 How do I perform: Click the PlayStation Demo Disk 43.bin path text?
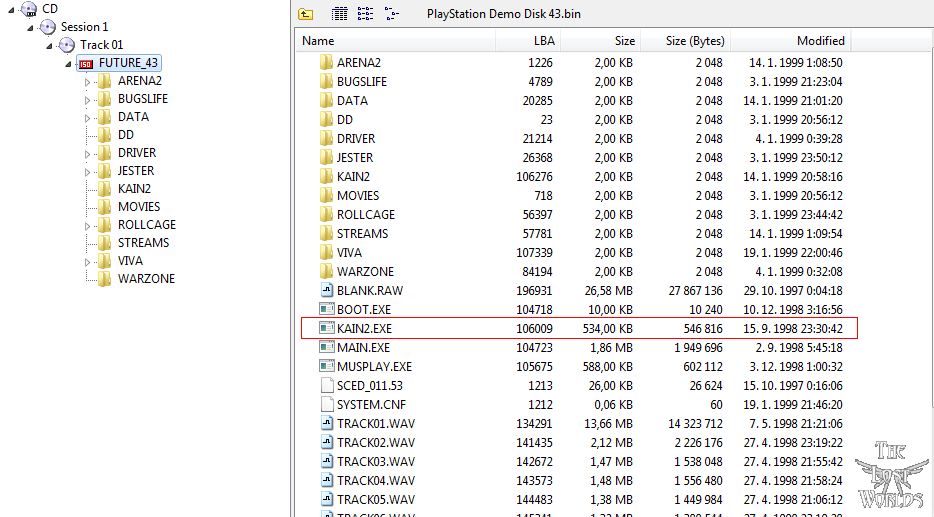click(x=503, y=14)
